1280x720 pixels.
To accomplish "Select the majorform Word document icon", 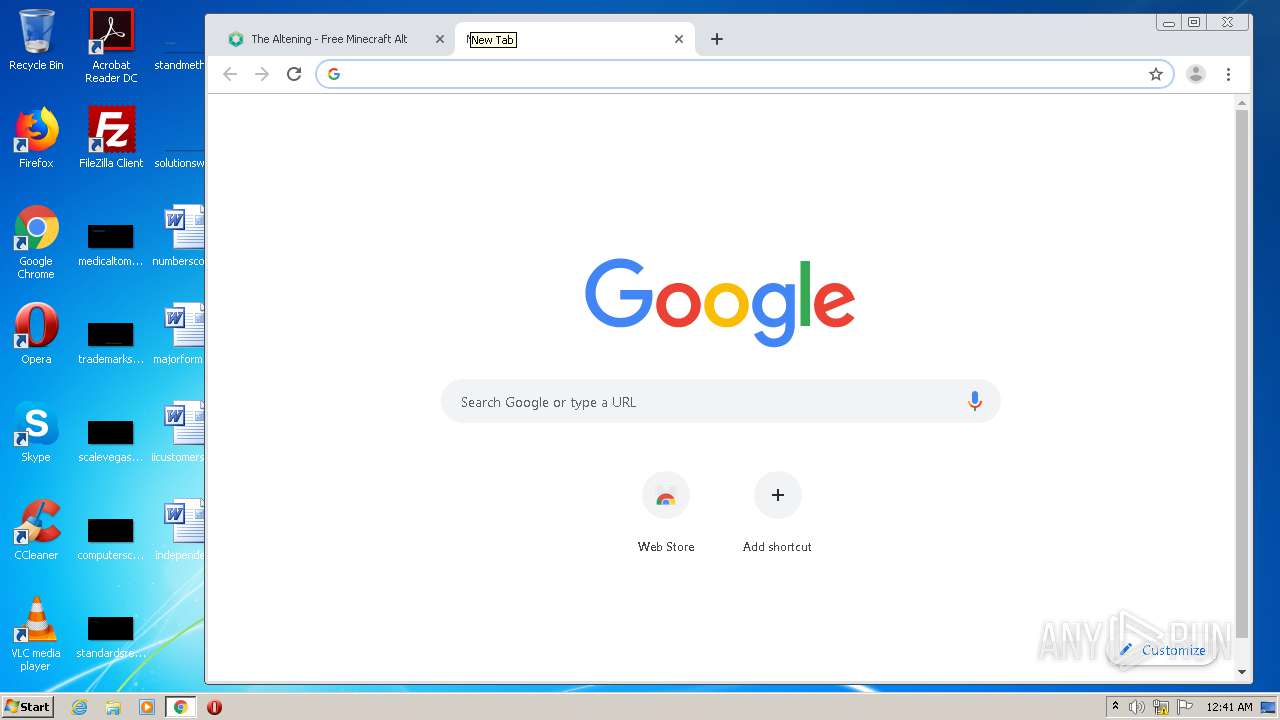I will [184, 325].
